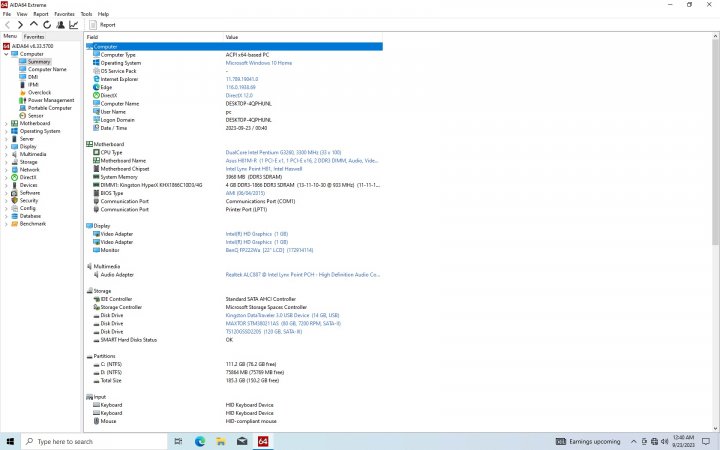The height and width of the screenshot is (450, 720).
Task: Select Computer Name in the tree
Action: click(x=47, y=69)
